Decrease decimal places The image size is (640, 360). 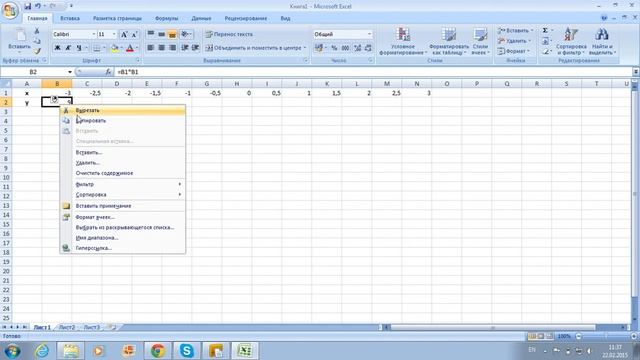(x=368, y=48)
